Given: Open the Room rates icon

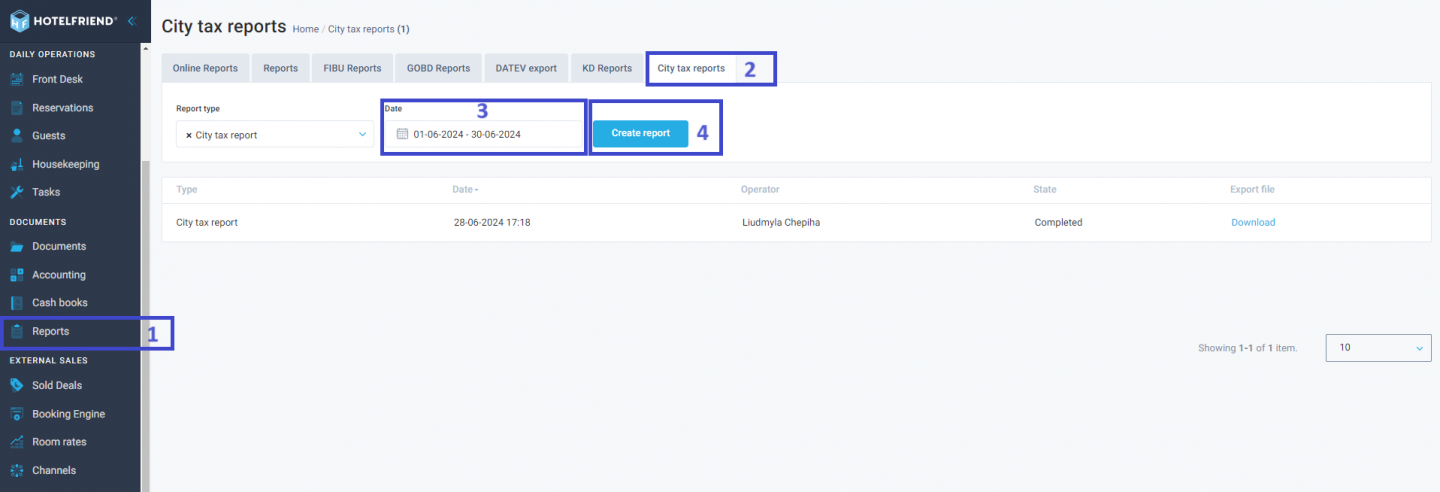Looking at the screenshot, I should [x=16, y=442].
